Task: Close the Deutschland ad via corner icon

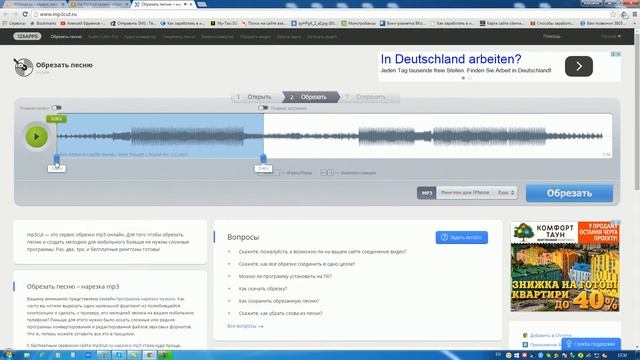Action: [x=618, y=54]
